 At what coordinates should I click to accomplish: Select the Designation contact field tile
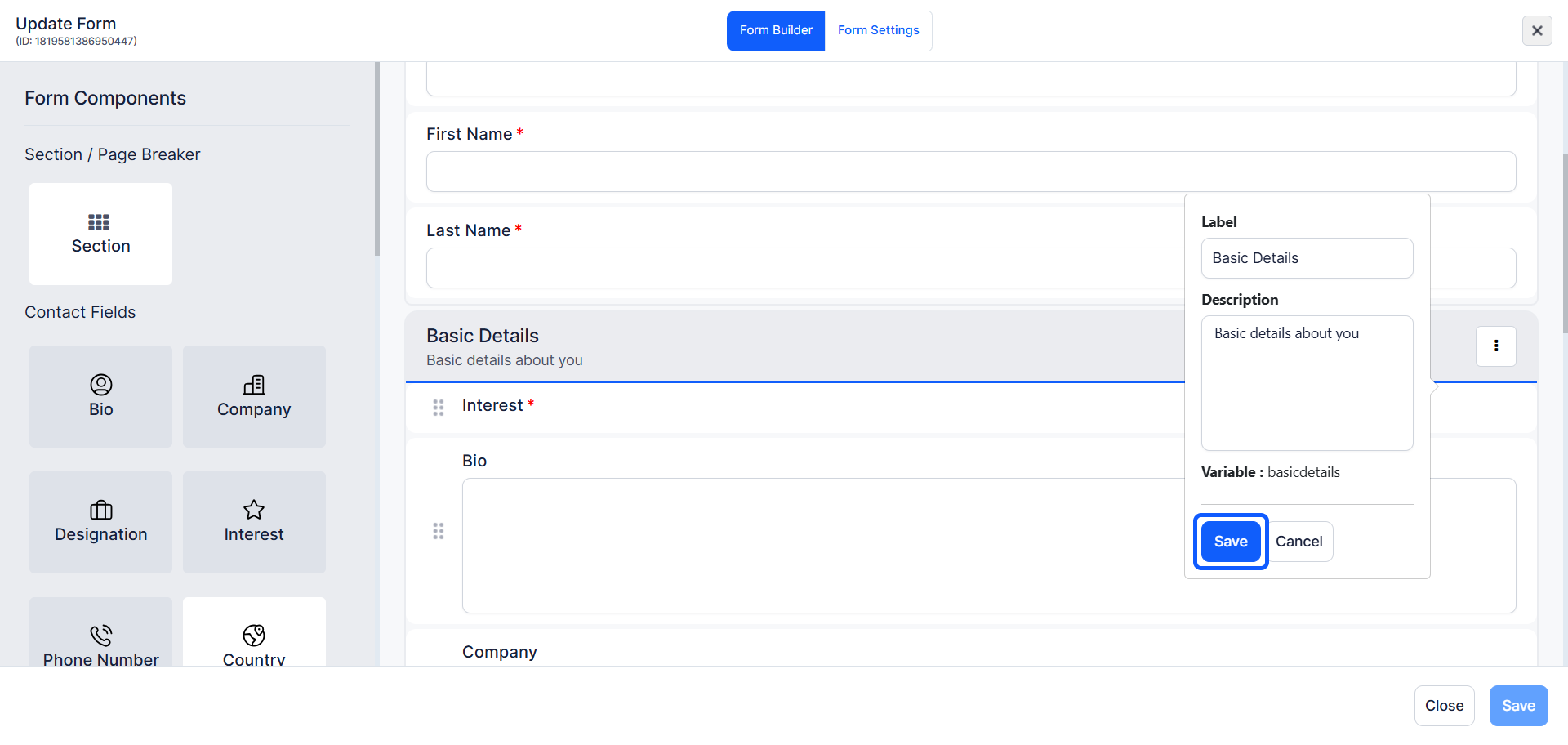pos(100,522)
